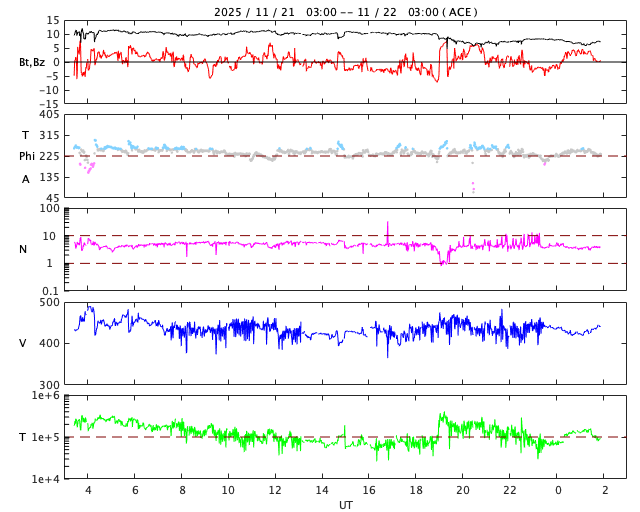Click the tall density spike near 17 UT
The height and width of the screenshot is (512, 640).
tap(388, 230)
